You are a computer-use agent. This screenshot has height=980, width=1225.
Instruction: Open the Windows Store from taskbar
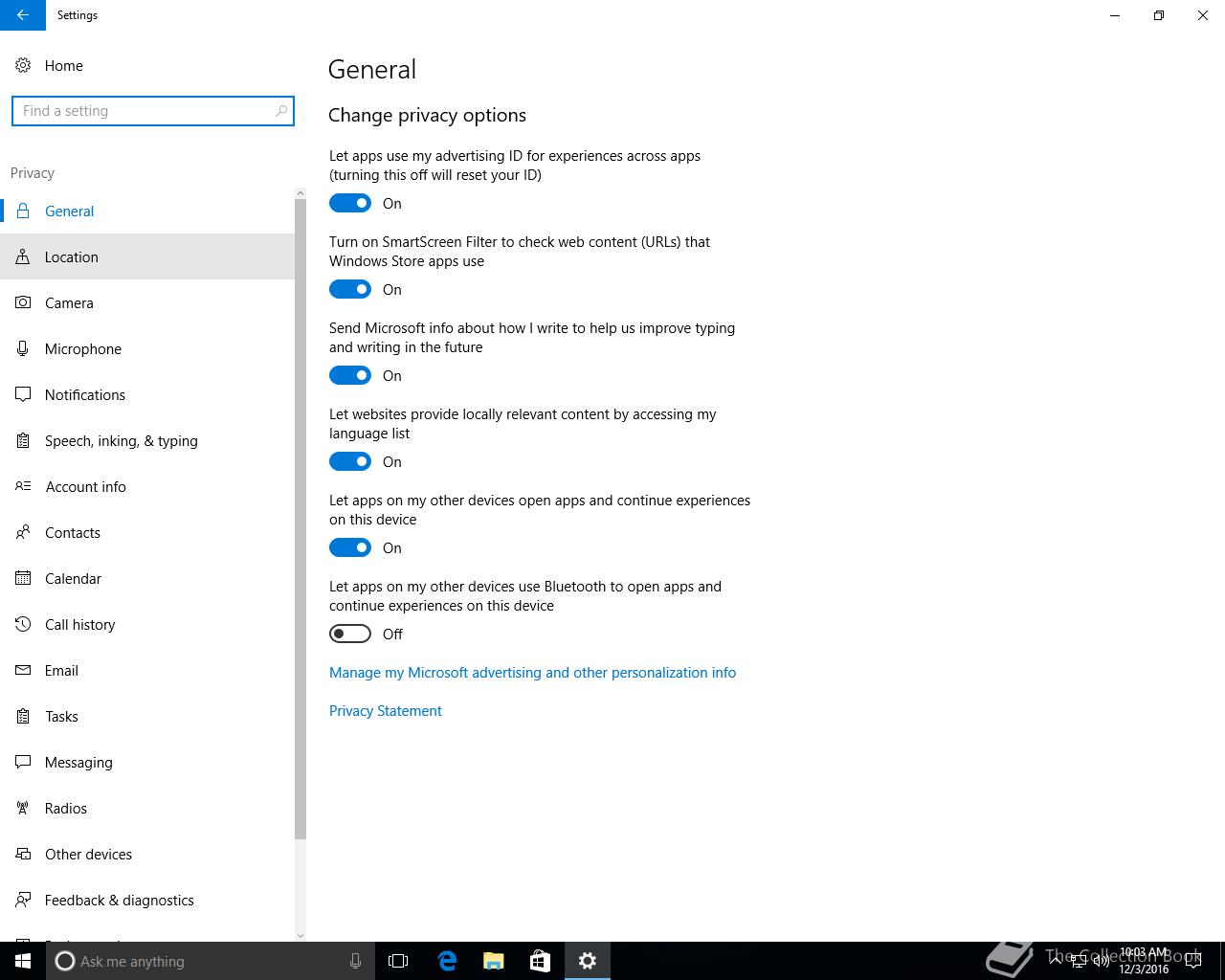(x=540, y=961)
